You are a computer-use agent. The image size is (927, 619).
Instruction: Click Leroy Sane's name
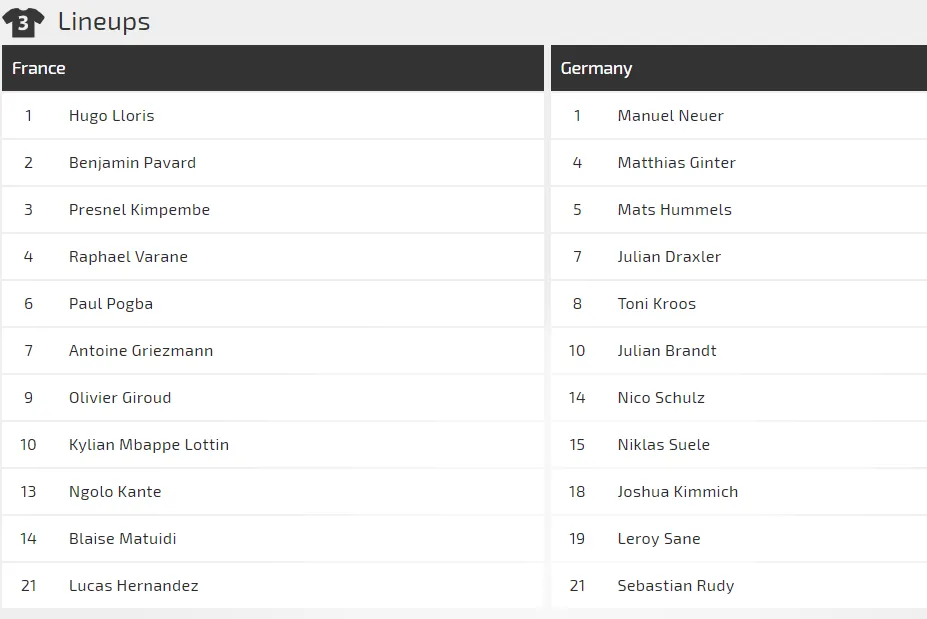[x=658, y=539]
